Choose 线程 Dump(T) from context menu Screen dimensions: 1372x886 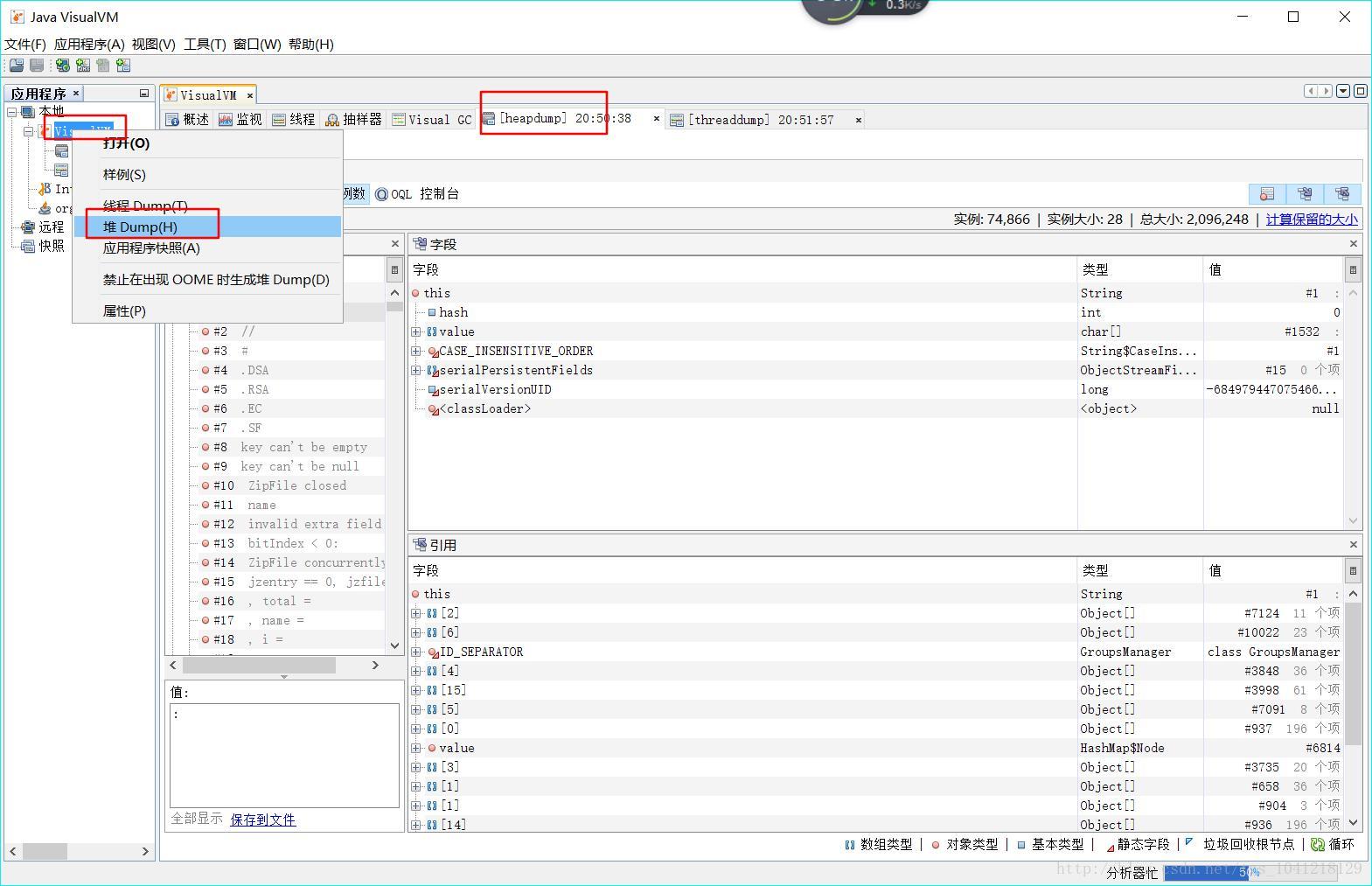coord(207,206)
